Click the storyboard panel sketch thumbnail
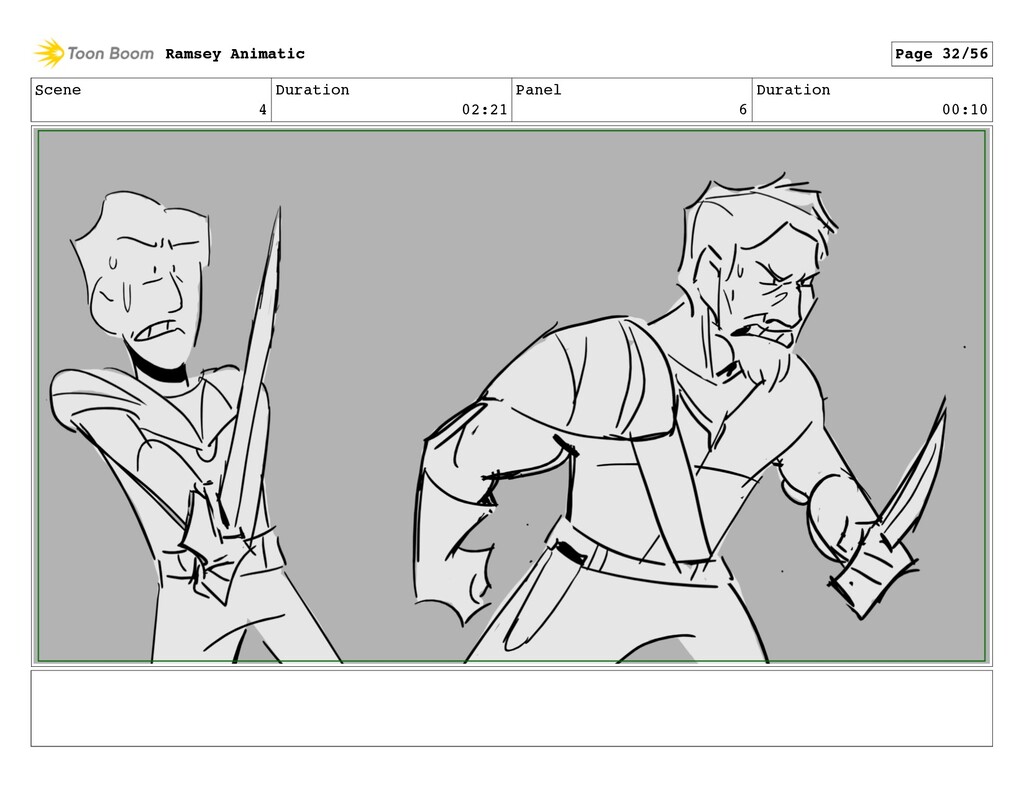1024x793 pixels. pyautogui.click(x=511, y=396)
